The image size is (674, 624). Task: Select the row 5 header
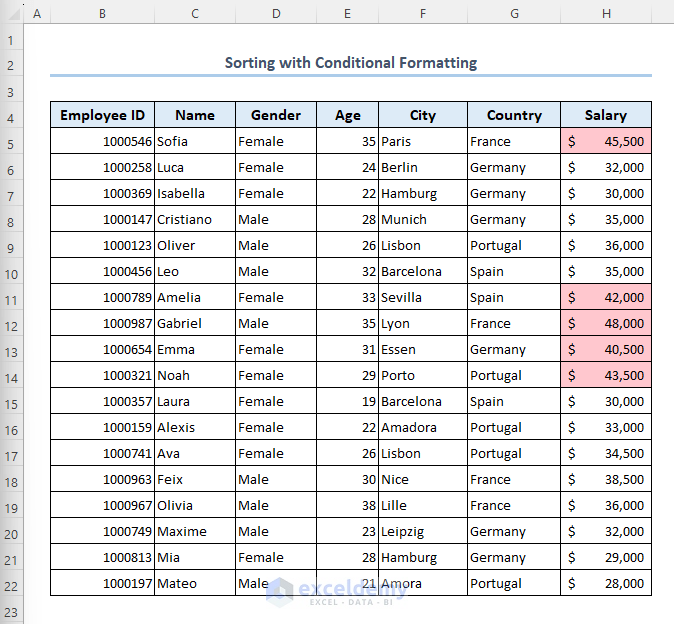(12, 142)
